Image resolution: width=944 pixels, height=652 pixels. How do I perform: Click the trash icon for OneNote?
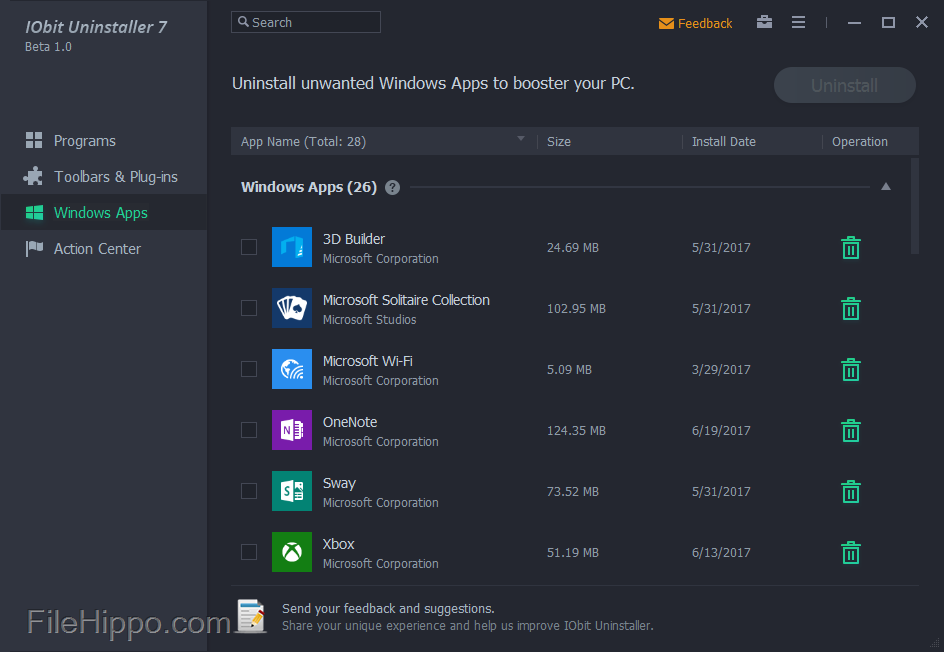point(851,430)
